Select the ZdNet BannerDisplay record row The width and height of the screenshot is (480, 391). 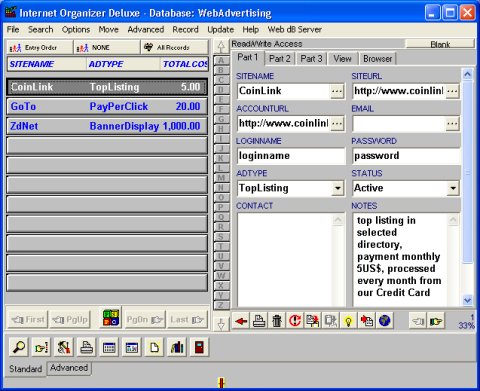tap(107, 126)
